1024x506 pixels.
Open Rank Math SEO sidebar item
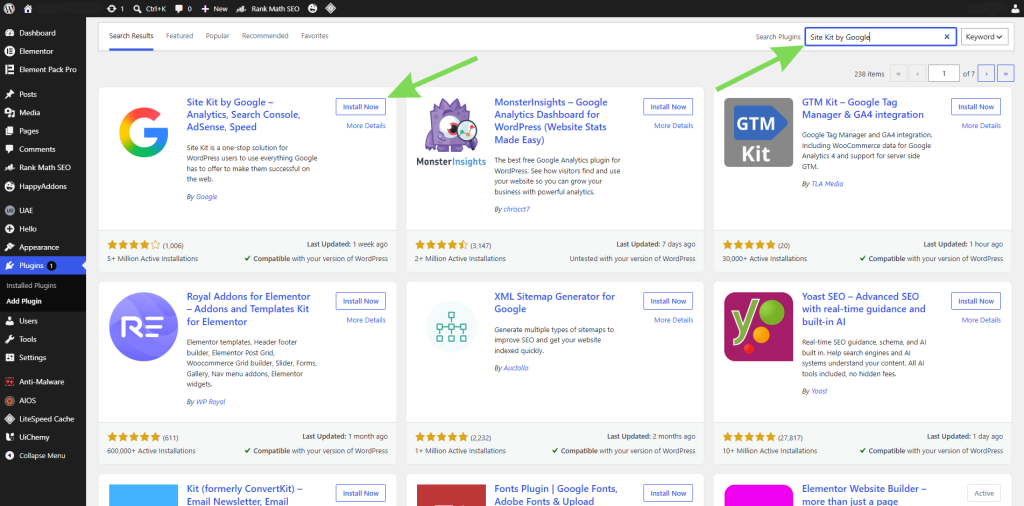click(42, 167)
